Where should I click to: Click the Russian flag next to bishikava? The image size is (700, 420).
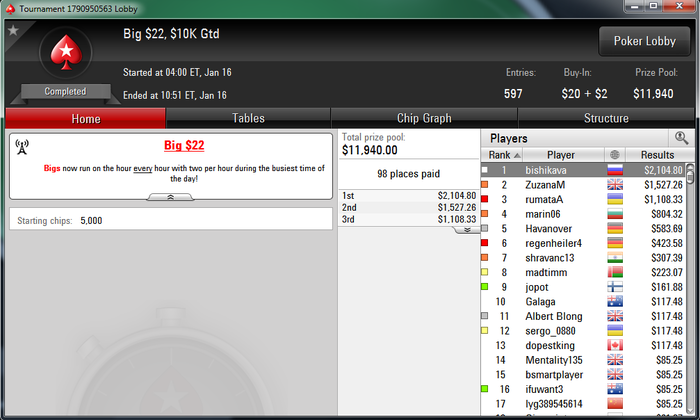point(615,170)
